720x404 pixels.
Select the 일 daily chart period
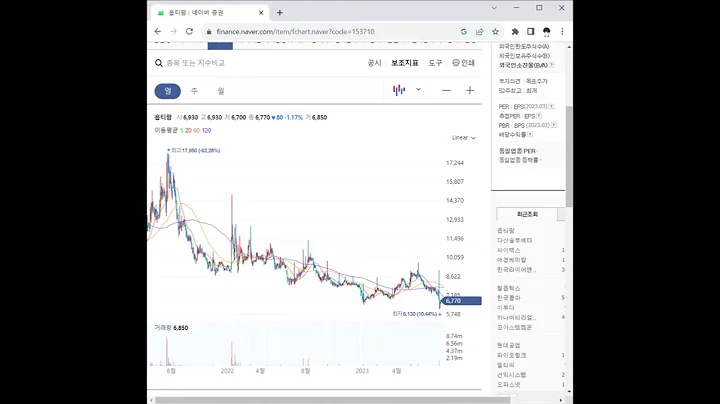tap(168, 91)
